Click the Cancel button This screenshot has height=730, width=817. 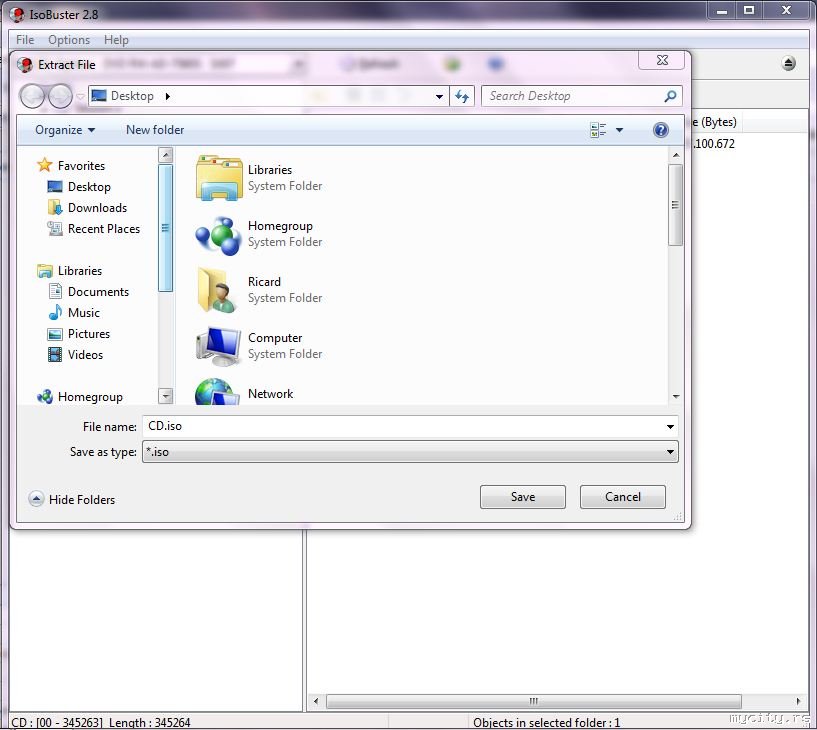(623, 497)
